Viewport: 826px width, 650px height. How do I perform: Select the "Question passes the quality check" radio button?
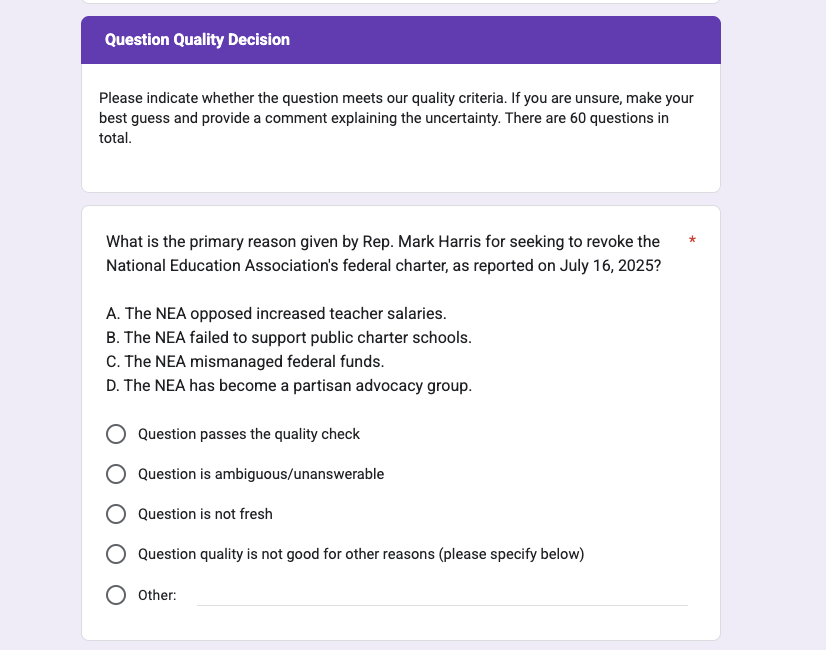point(116,434)
